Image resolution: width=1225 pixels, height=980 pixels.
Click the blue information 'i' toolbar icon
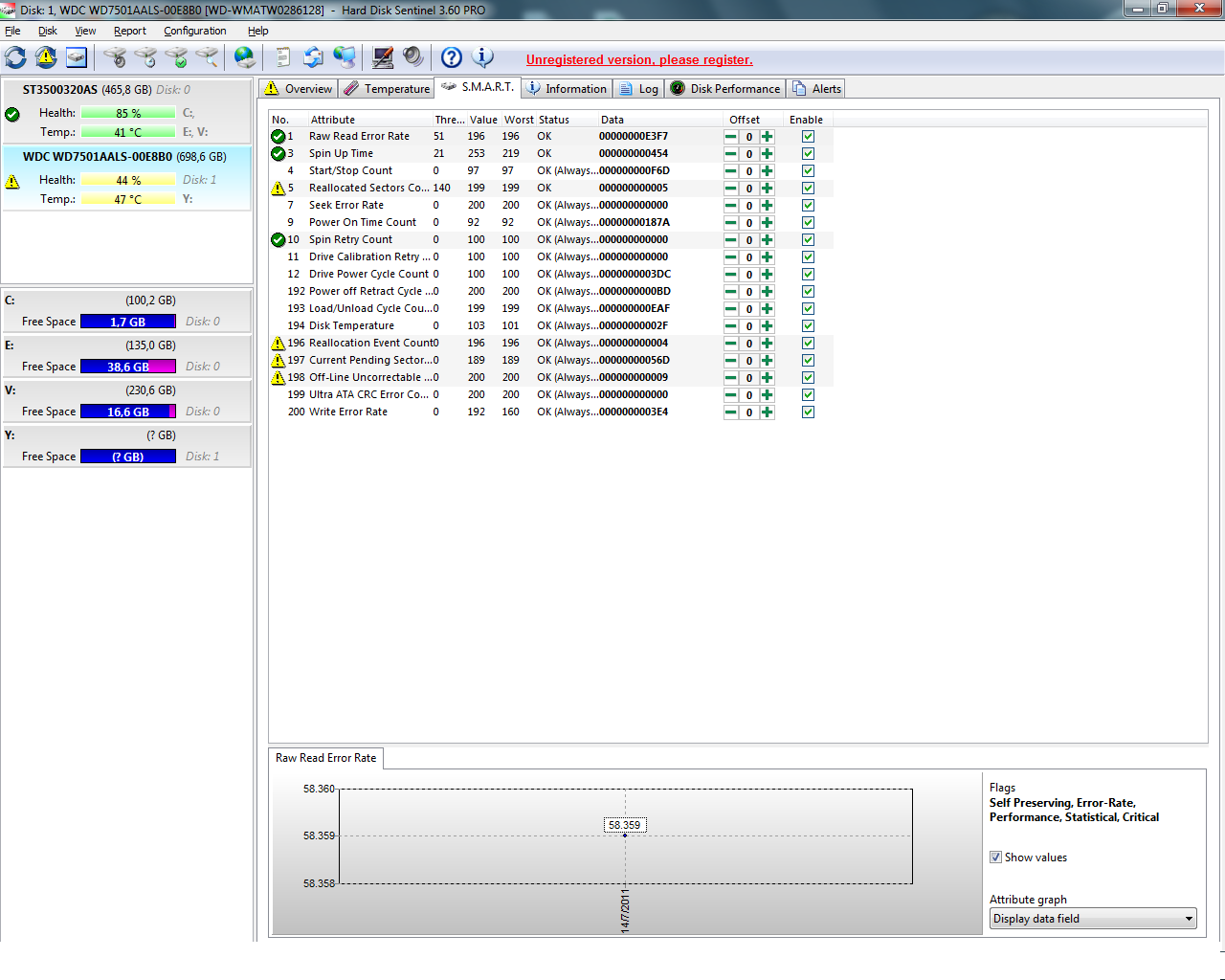pyautogui.click(x=483, y=57)
